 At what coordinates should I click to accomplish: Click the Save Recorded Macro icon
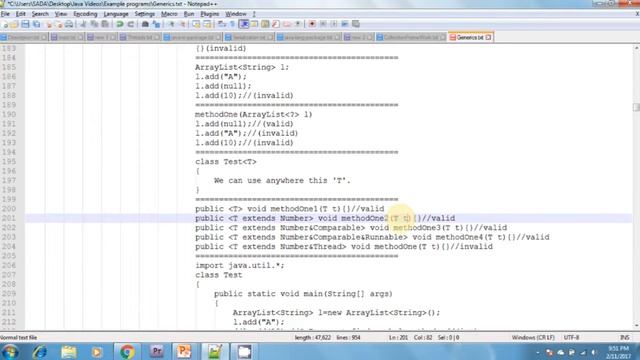pos(356,24)
